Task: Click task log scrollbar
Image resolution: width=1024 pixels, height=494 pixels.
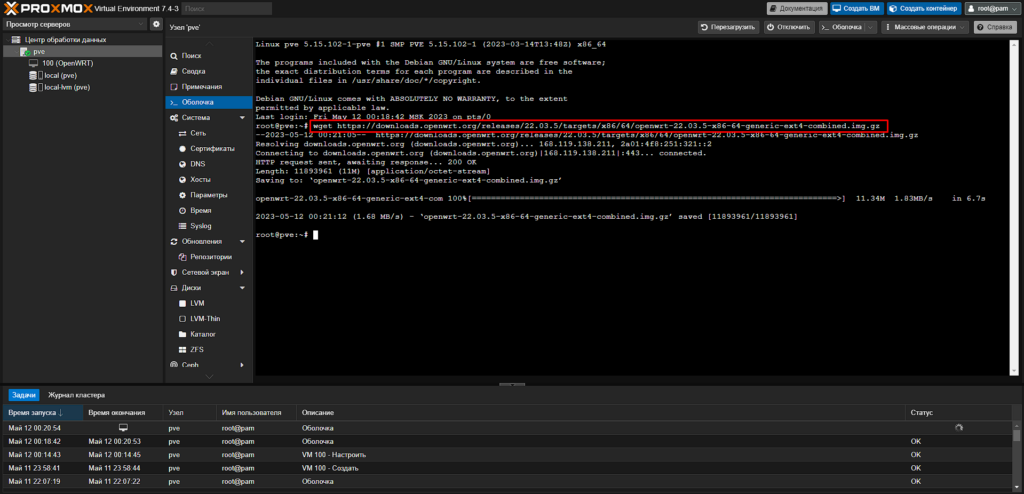Action: pyautogui.click(x=1016, y=436)
